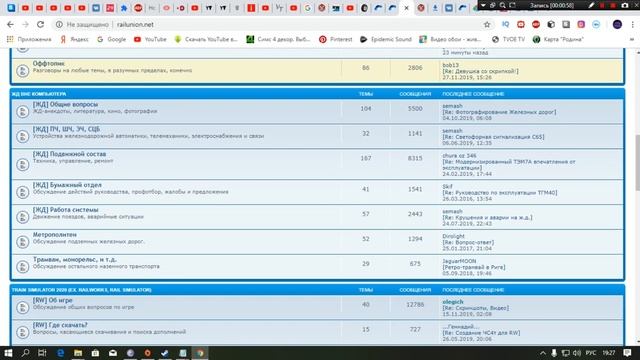
Task: Bookmark this page with the star icon
Action: (x=487, y=24)
